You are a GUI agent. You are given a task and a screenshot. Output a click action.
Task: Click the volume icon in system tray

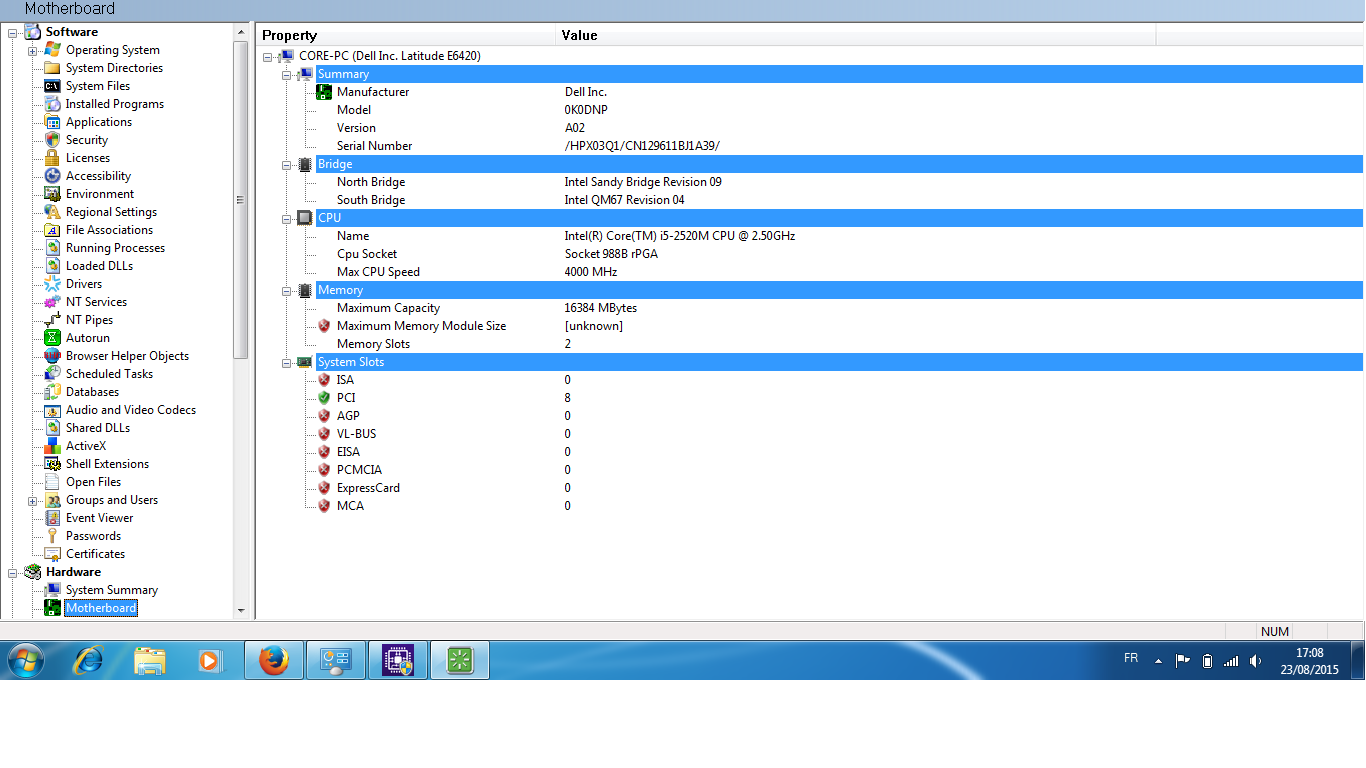pyautogui.click(x=1255, y=661)
